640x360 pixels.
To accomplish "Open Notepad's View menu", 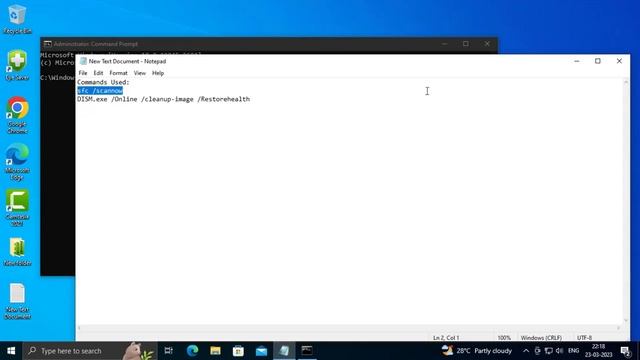I will (x=140, y=73).
